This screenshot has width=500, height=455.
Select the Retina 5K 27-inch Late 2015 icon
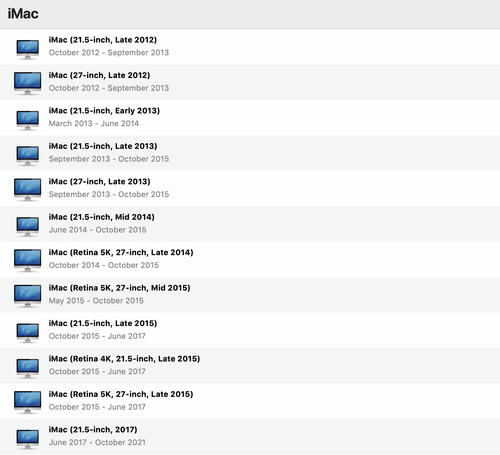[28, 402]
